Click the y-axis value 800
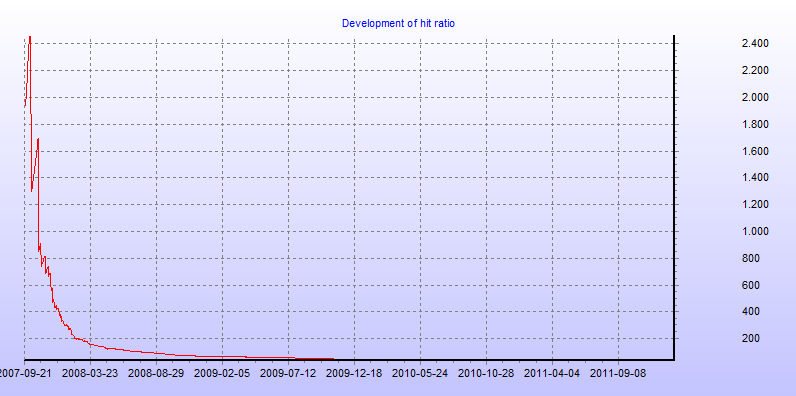Screen dimensions: 796x396 pyautogui.click(x=750, y=258)
